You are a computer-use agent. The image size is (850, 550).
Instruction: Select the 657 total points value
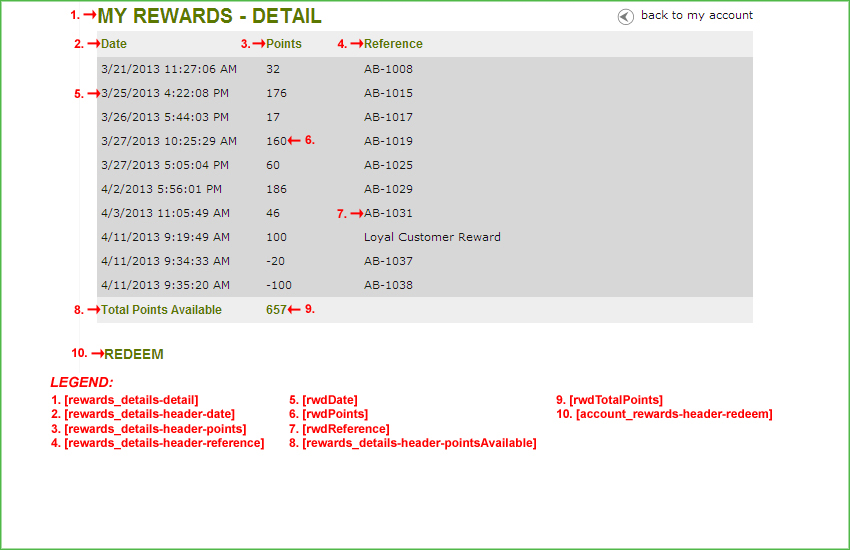point(276,310)
